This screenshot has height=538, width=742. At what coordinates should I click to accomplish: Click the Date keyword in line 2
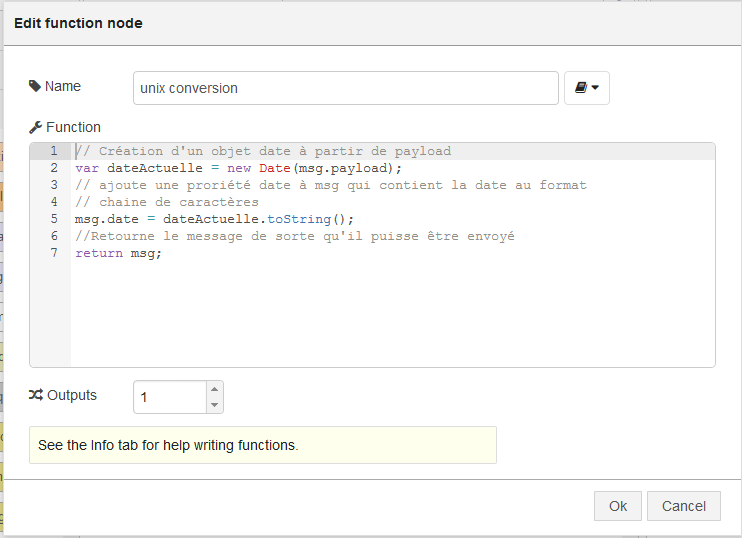tap(274, 168)
